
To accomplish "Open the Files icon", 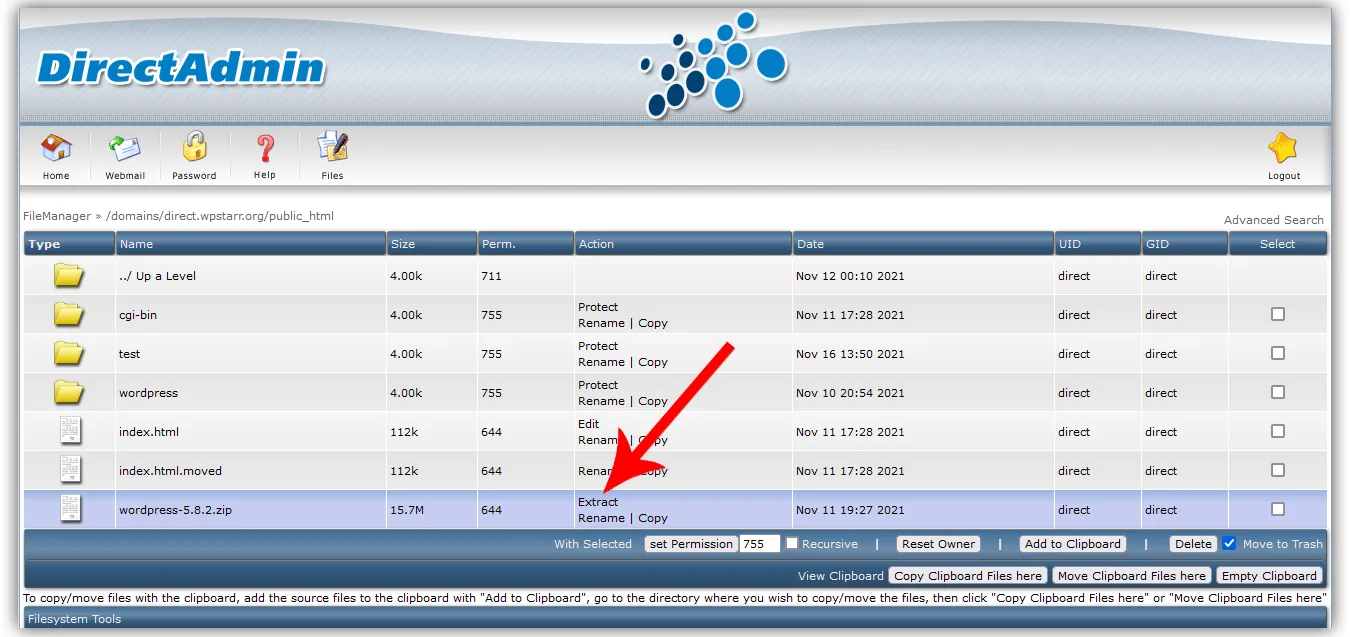I will click(x=332, y=148).
